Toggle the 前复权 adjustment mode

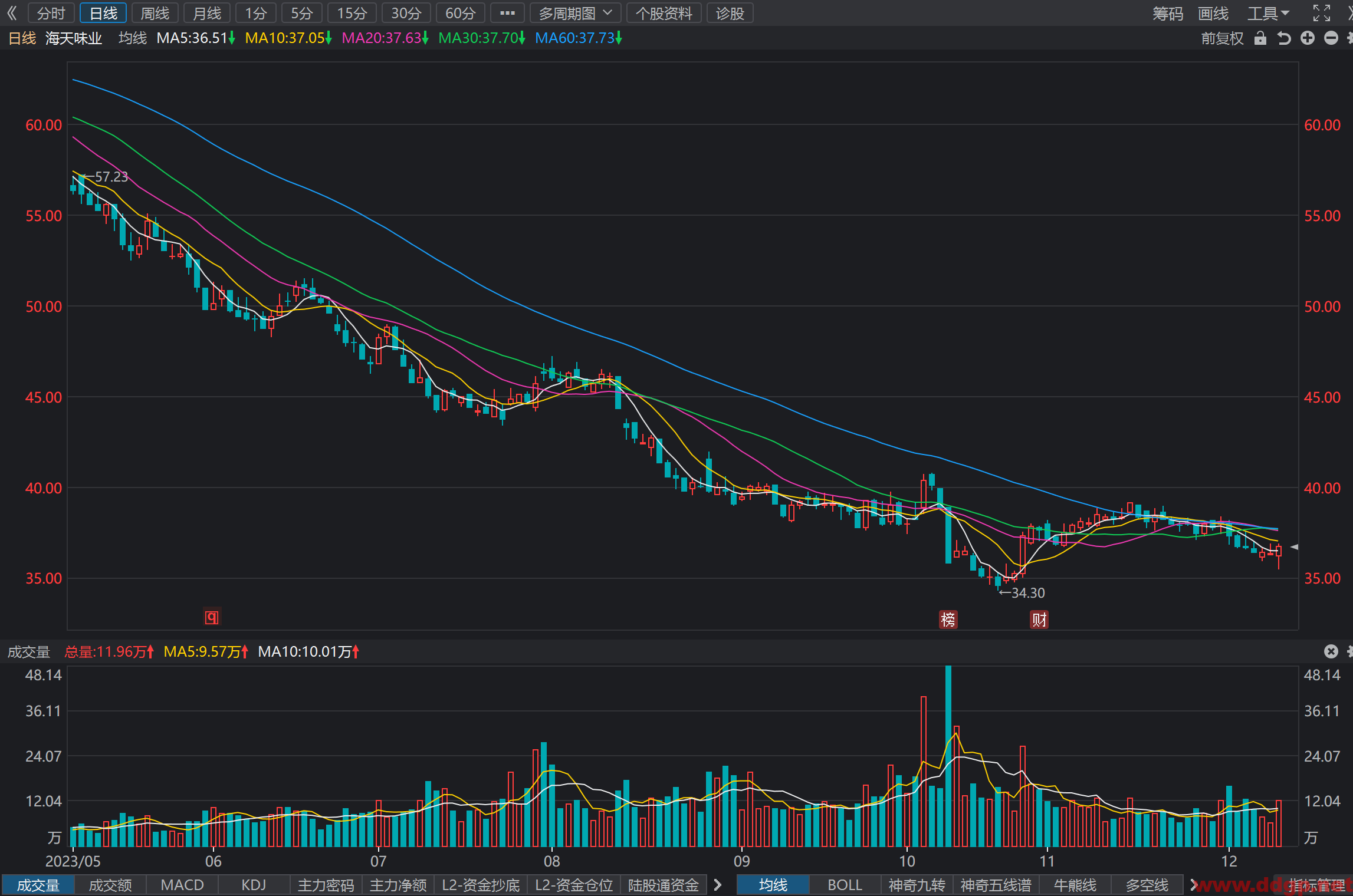point(1222,38)
